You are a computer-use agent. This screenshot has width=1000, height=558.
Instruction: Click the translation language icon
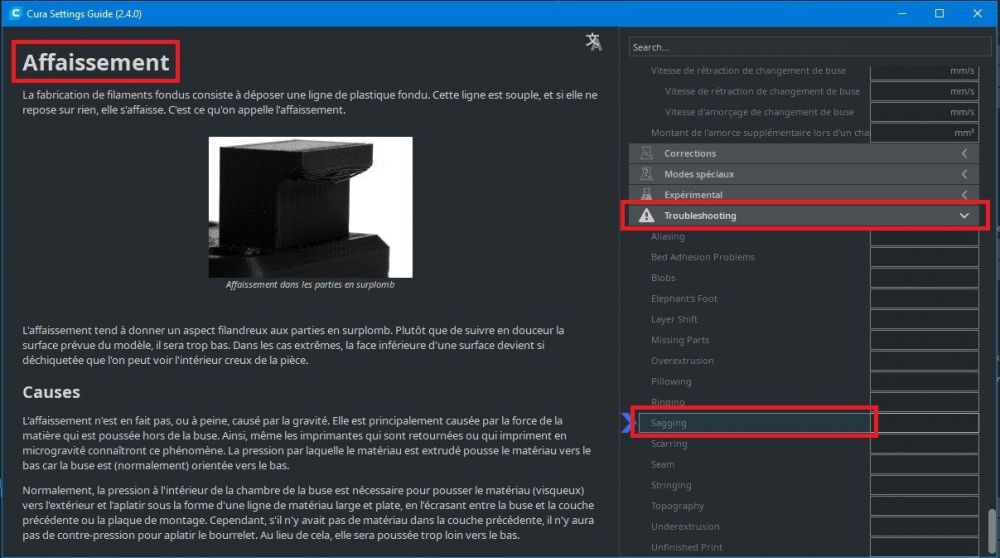tap(594, 42)
